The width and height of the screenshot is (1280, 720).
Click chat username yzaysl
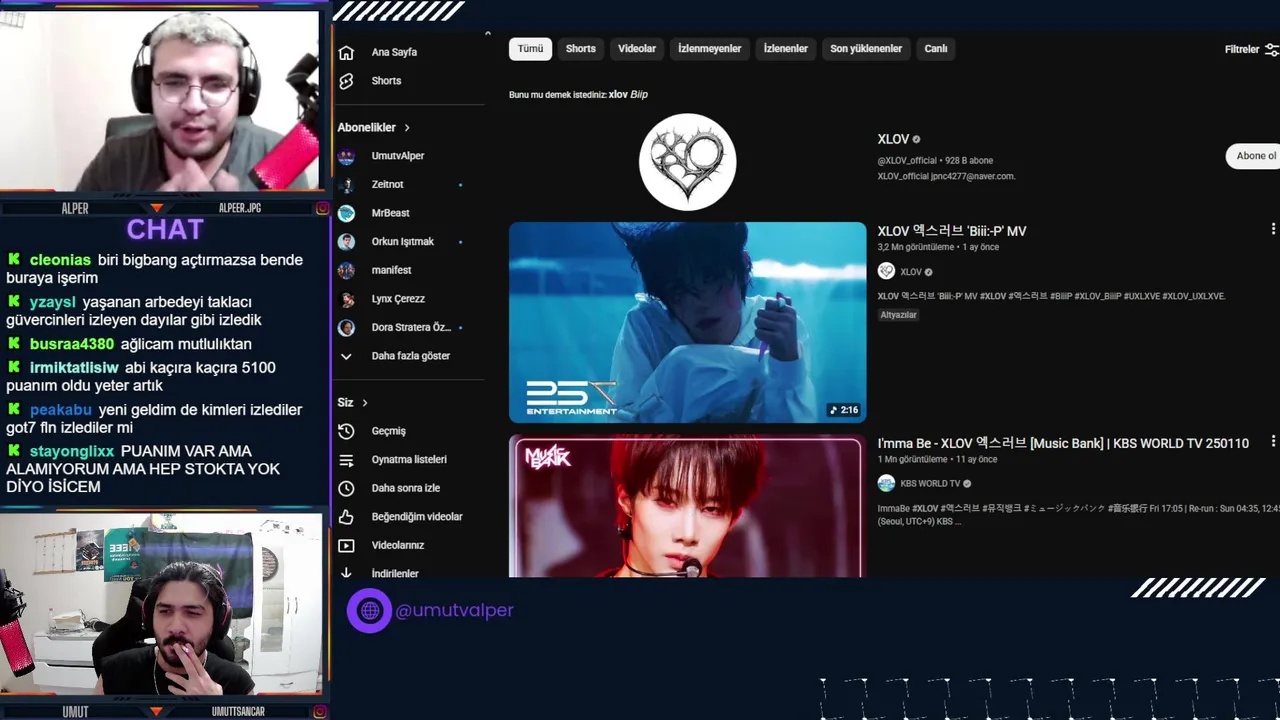tap(53, 302)
